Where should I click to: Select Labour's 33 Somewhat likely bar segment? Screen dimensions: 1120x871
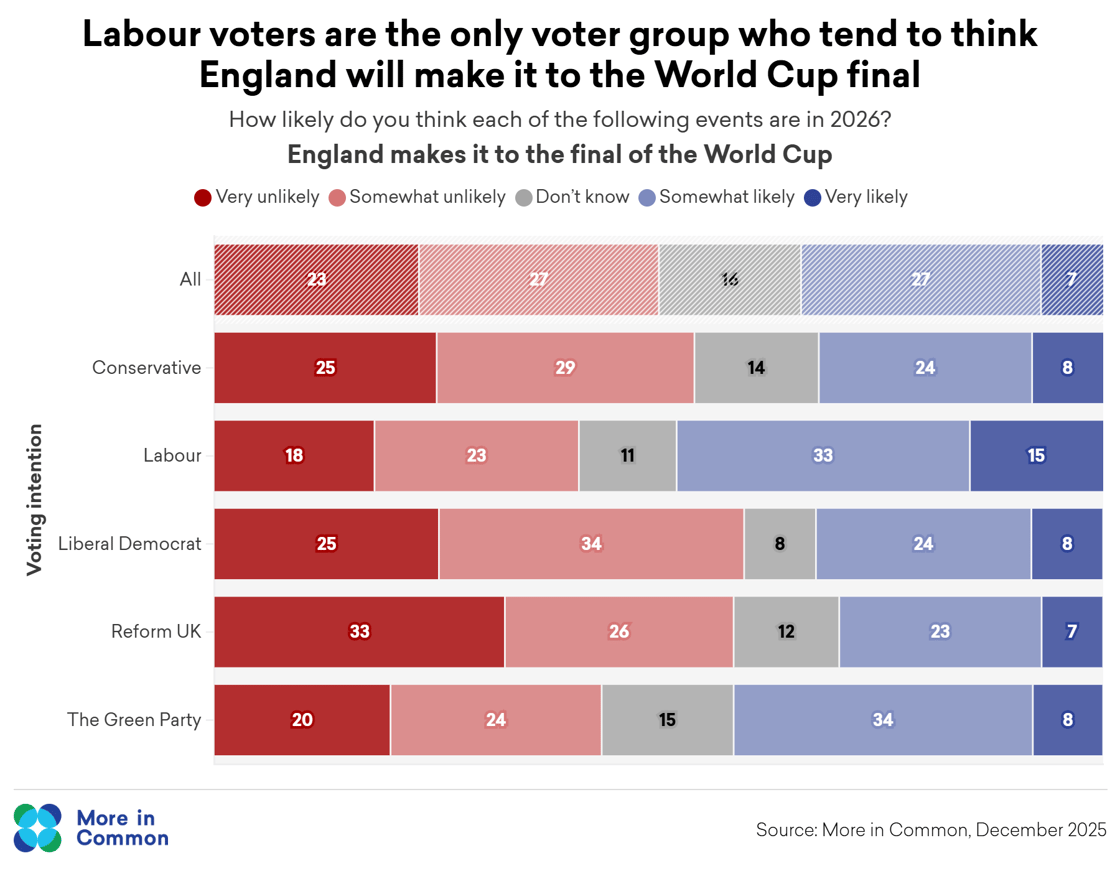[x=823, y=456]
